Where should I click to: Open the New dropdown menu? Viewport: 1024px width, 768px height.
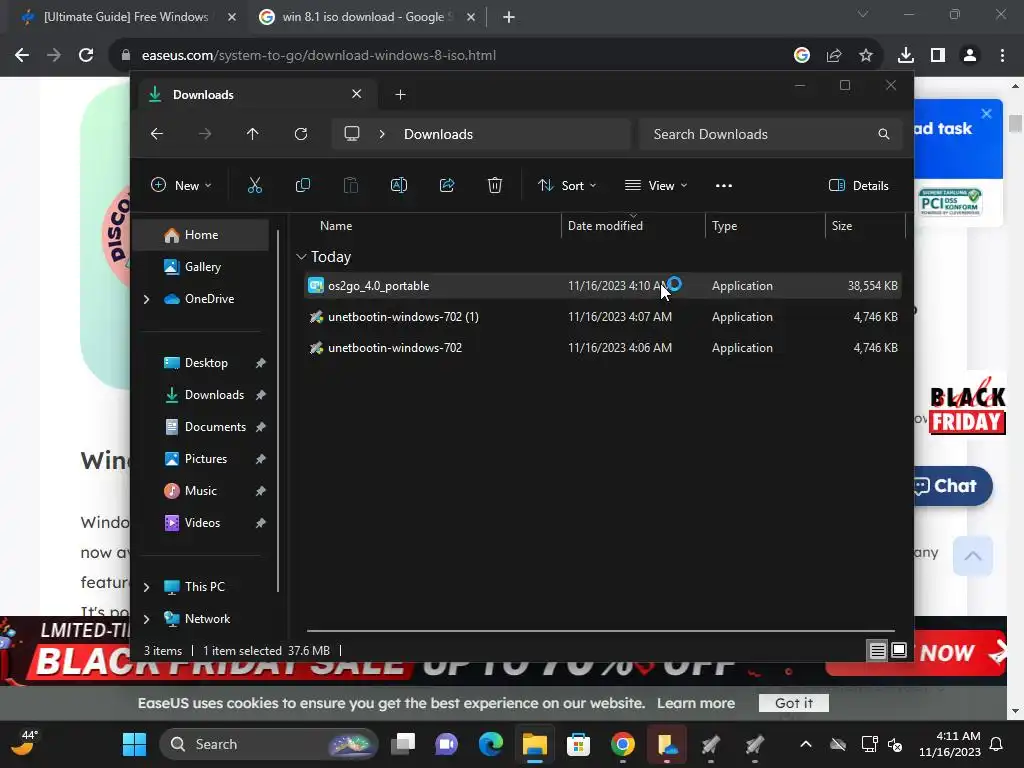(181, 185)
